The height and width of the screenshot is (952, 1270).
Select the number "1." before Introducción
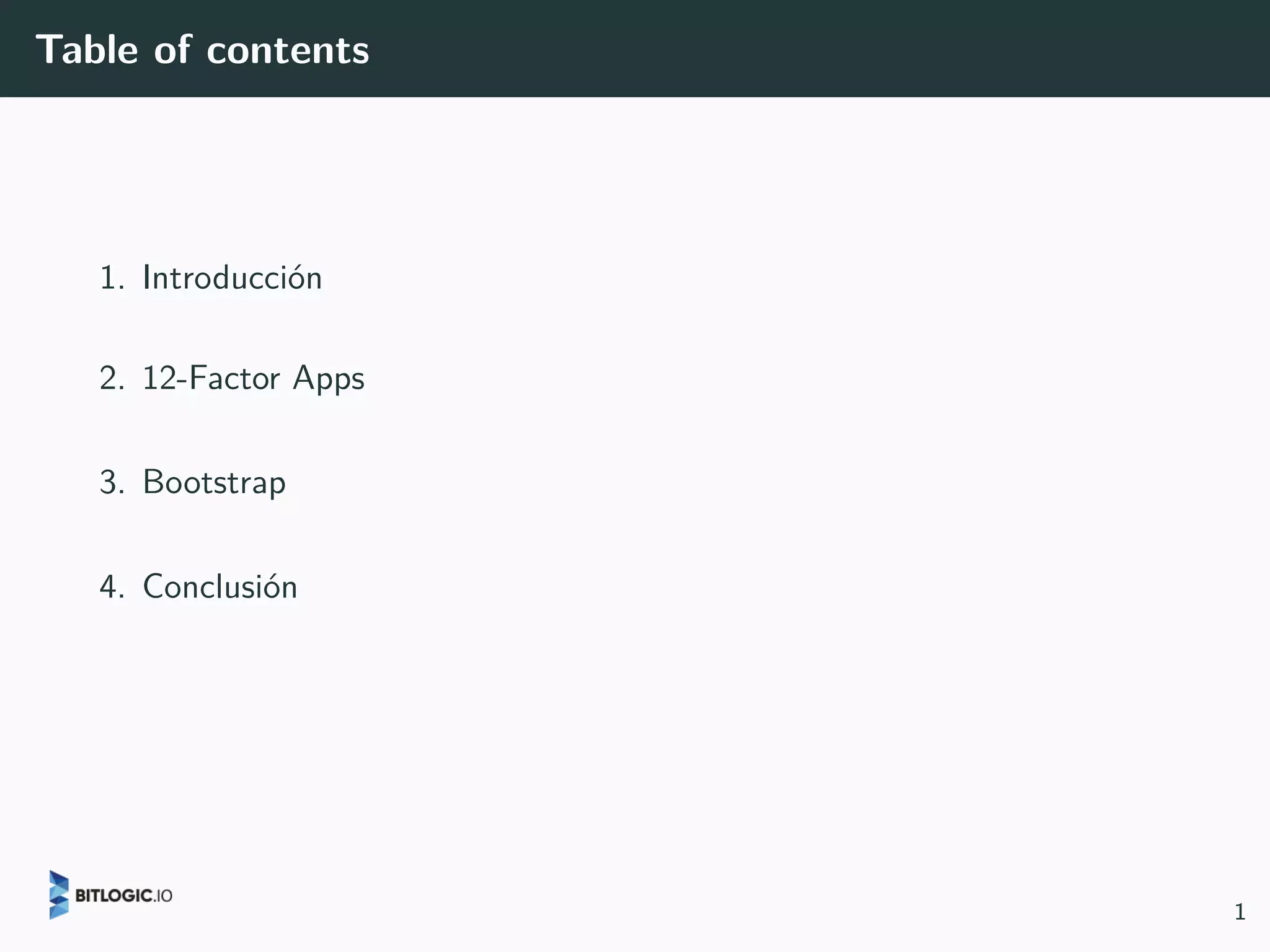pos(112,278)
